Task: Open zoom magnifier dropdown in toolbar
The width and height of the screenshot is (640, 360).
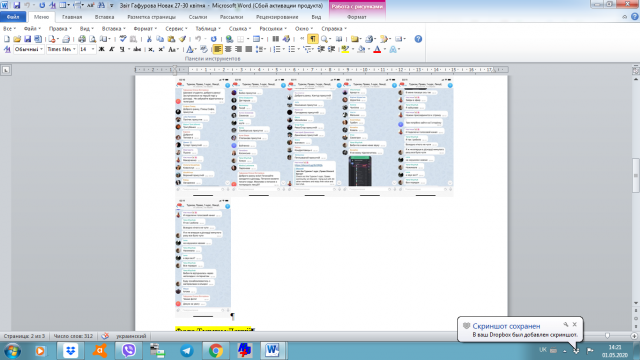Action: [x=326, y=39]
